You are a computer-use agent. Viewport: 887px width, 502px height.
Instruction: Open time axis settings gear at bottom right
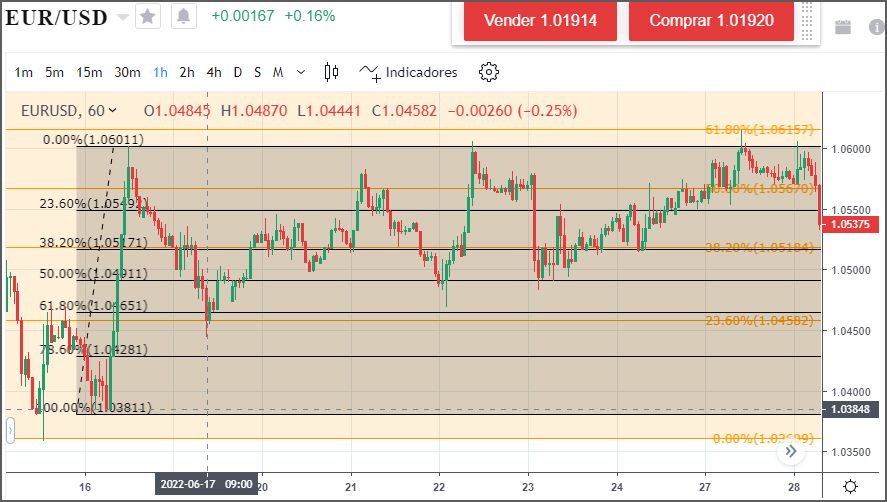pos(850,486)
